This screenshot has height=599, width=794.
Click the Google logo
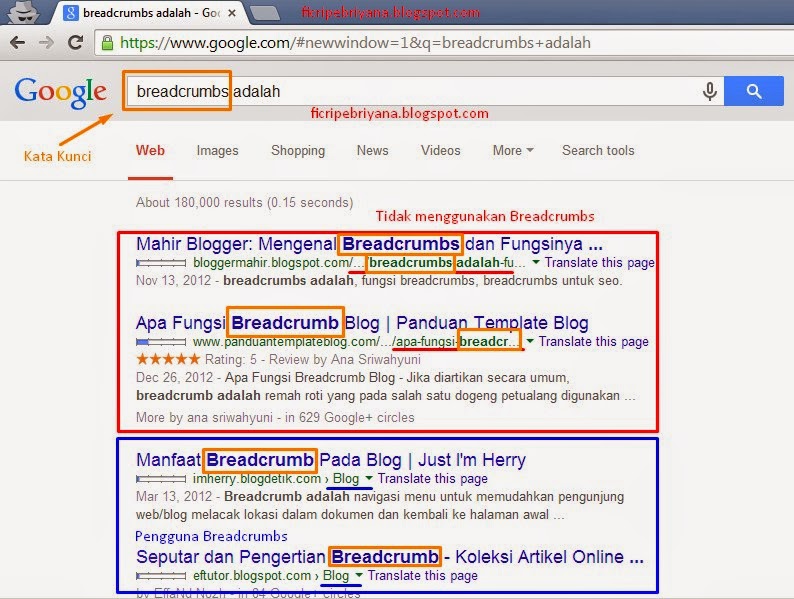click(60, 93)
